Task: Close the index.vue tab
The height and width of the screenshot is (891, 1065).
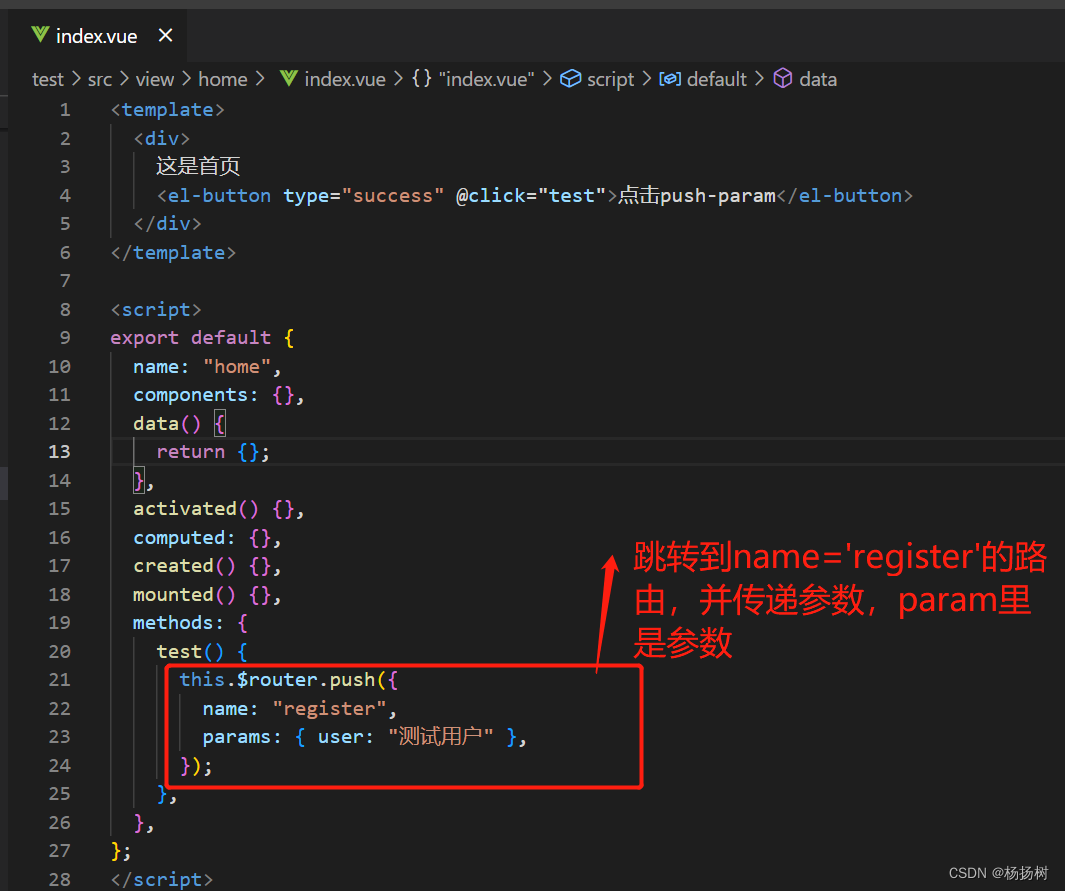Action: 165,35
